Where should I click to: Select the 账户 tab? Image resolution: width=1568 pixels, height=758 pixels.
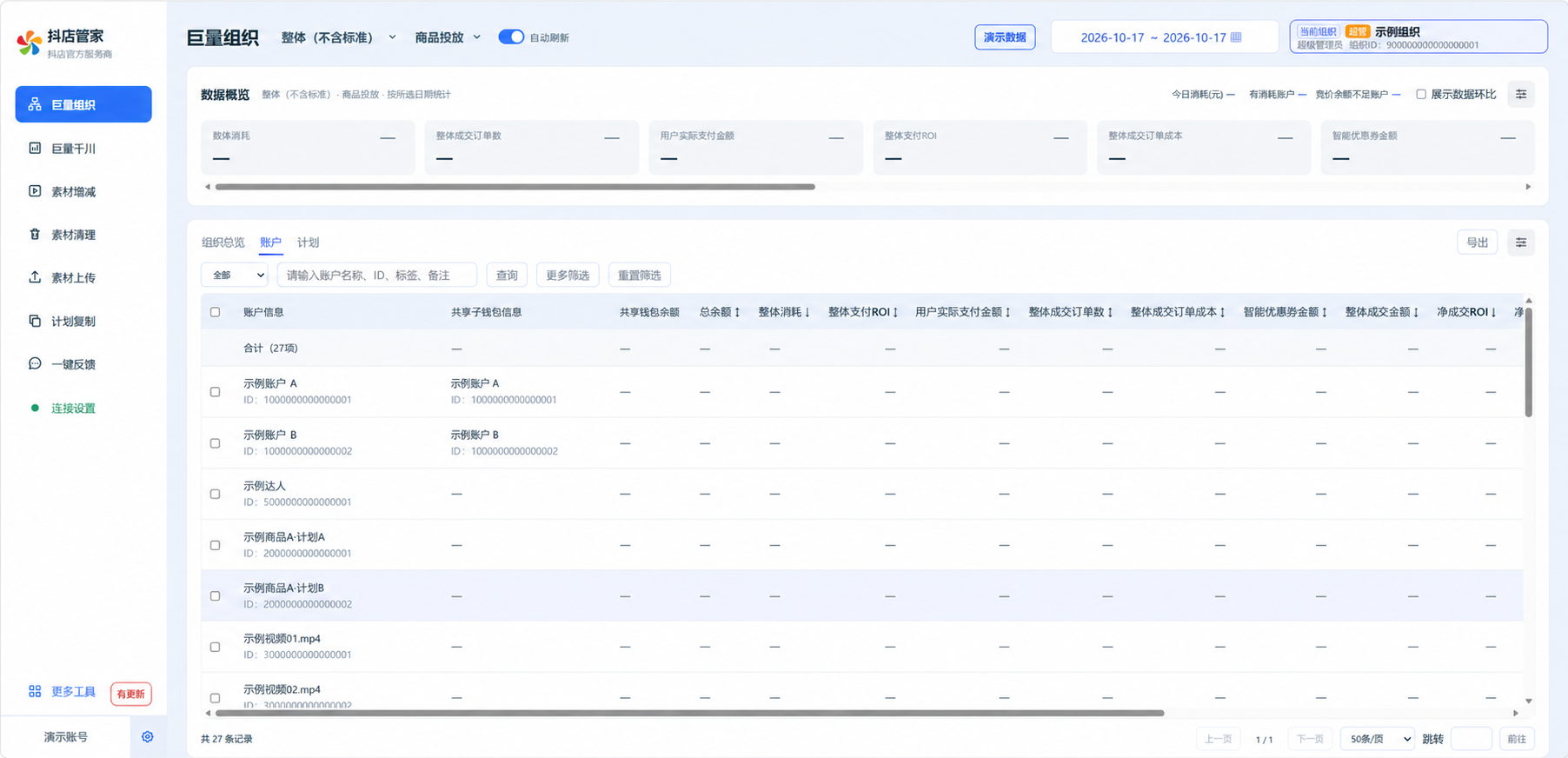click(270, 243)
